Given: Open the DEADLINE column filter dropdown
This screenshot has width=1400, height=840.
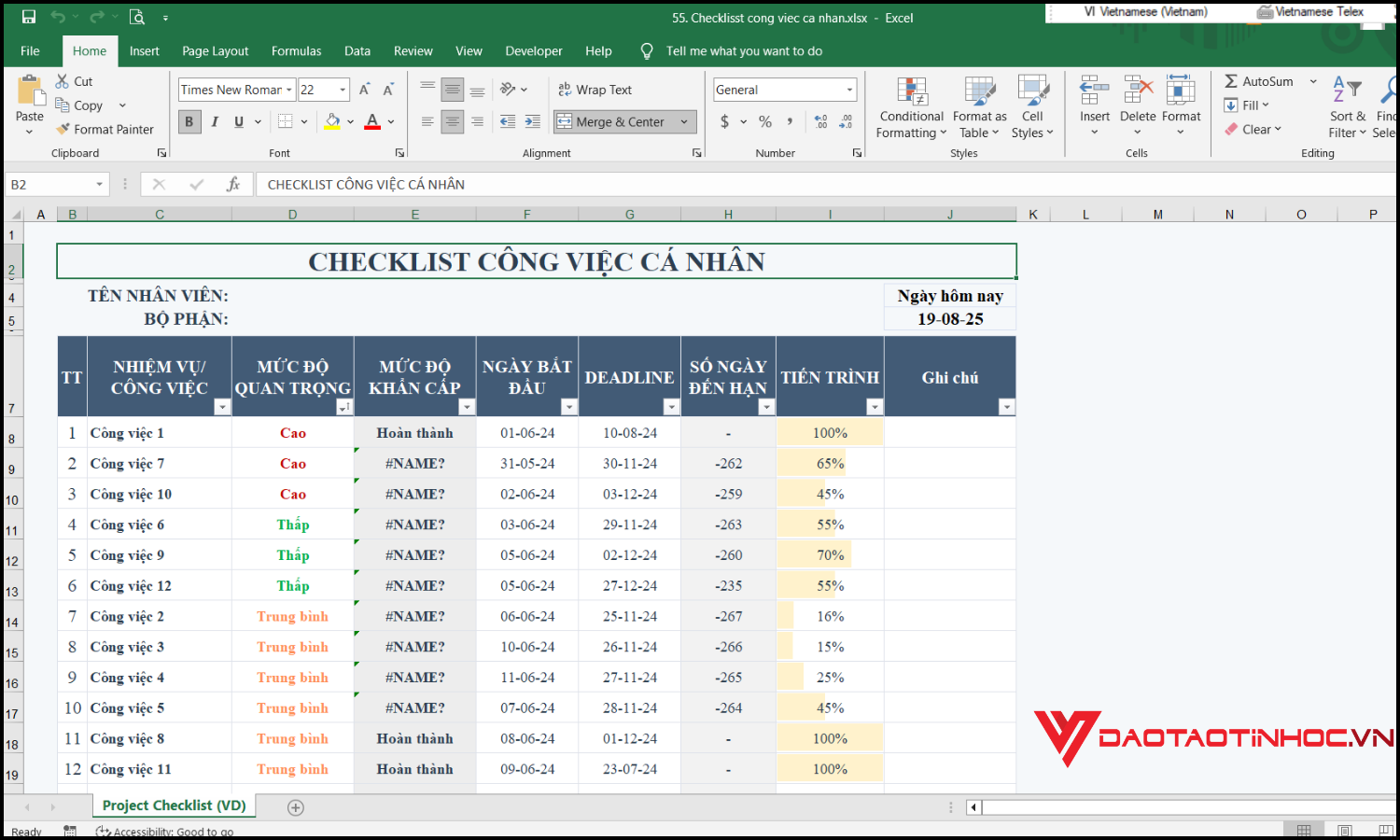Looking at the screenshot, I should click(x=671, y=407).
